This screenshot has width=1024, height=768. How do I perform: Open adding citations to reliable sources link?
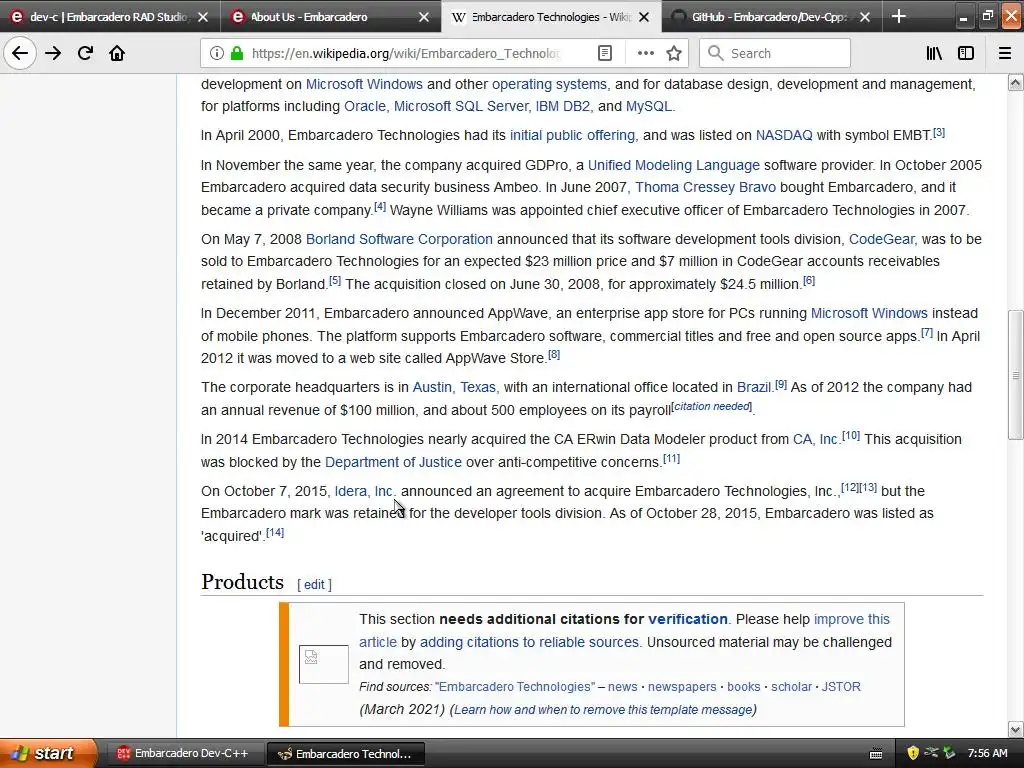coord(529,642)
